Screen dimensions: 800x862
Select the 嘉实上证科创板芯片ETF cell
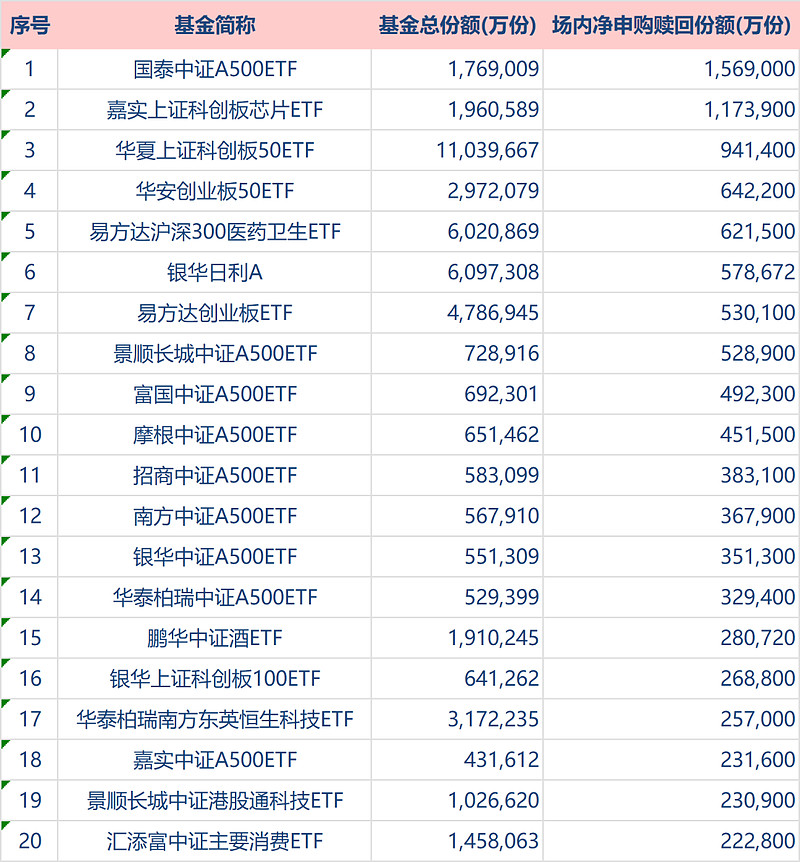(214, 110)
